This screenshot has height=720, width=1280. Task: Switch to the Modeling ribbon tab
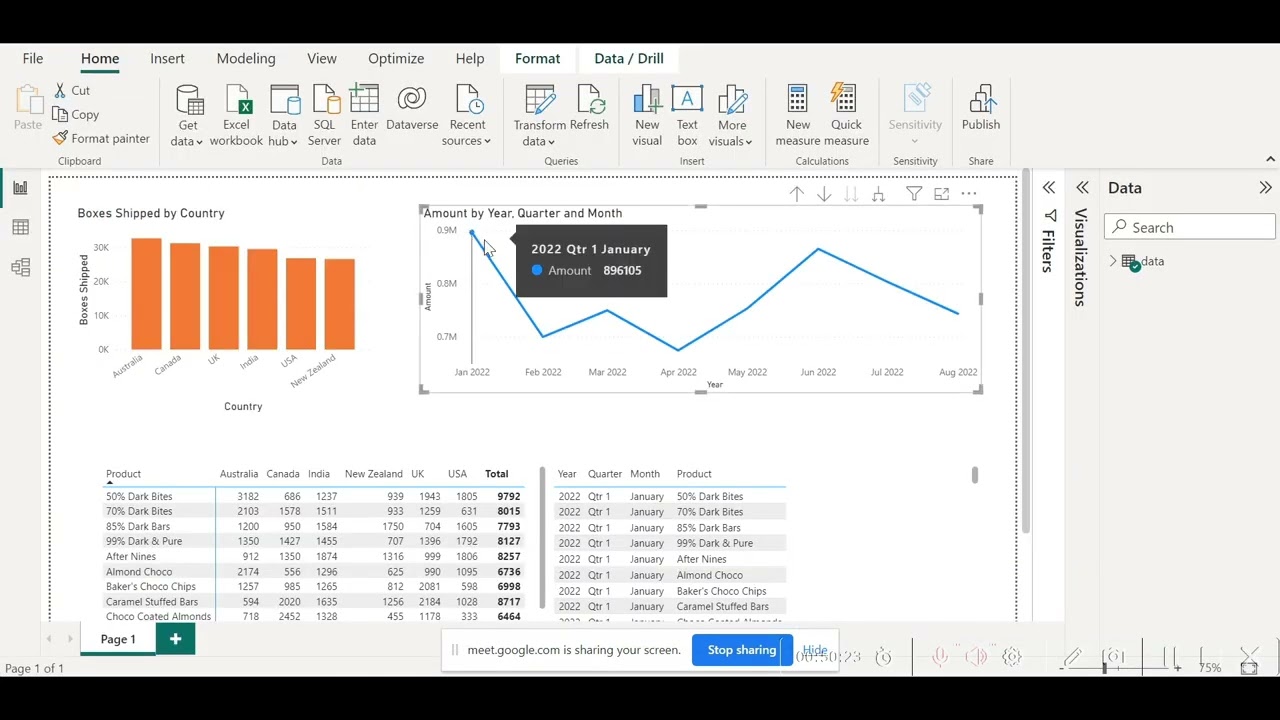click(x=246, y=58)
